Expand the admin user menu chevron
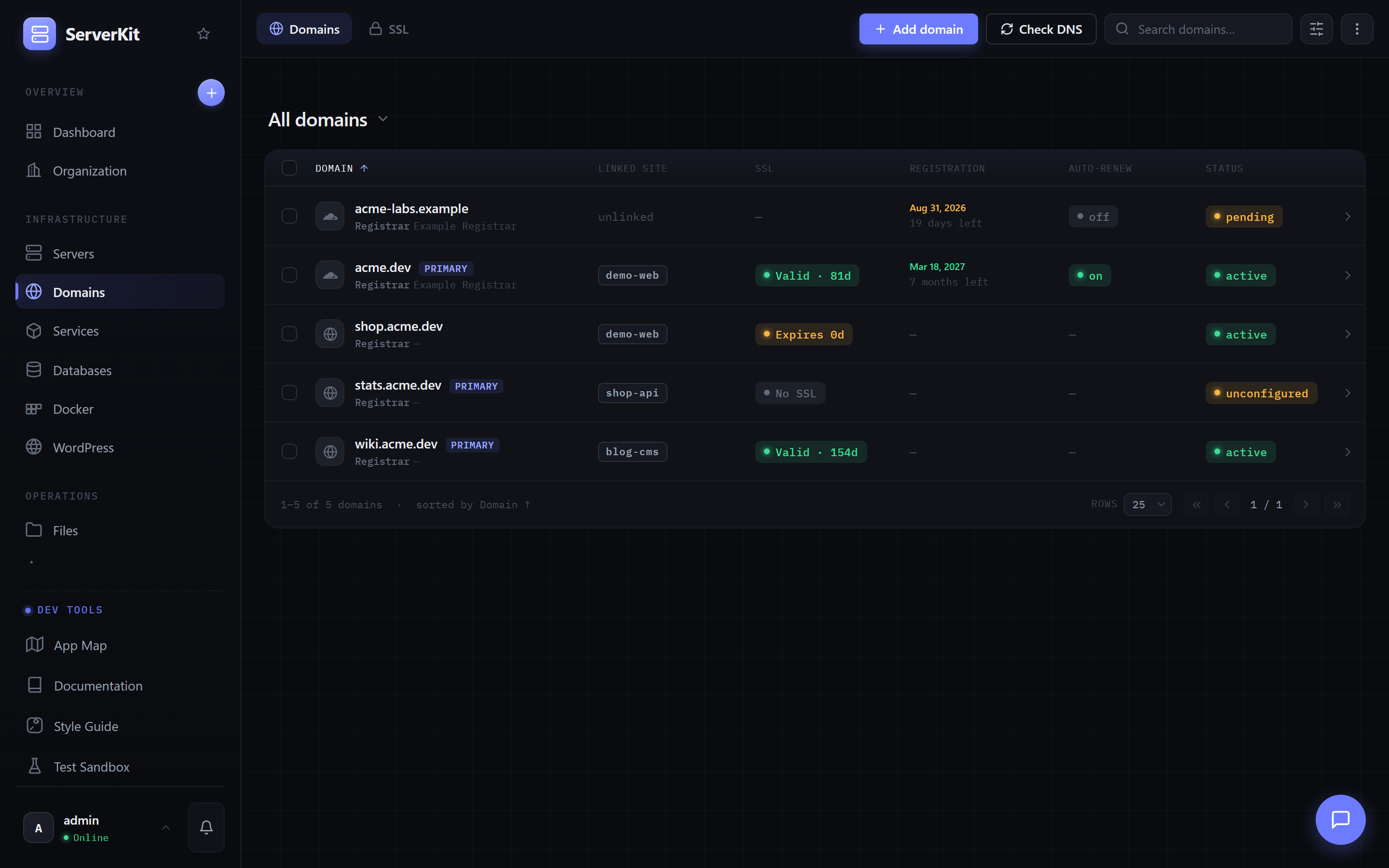 click(x=166, y=828)
